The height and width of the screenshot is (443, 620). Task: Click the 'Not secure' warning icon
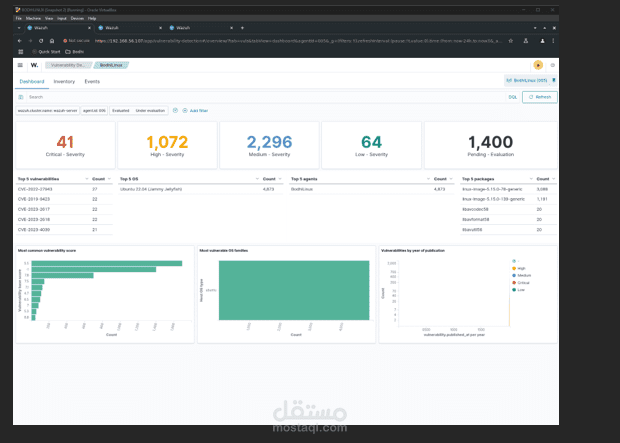65,41
